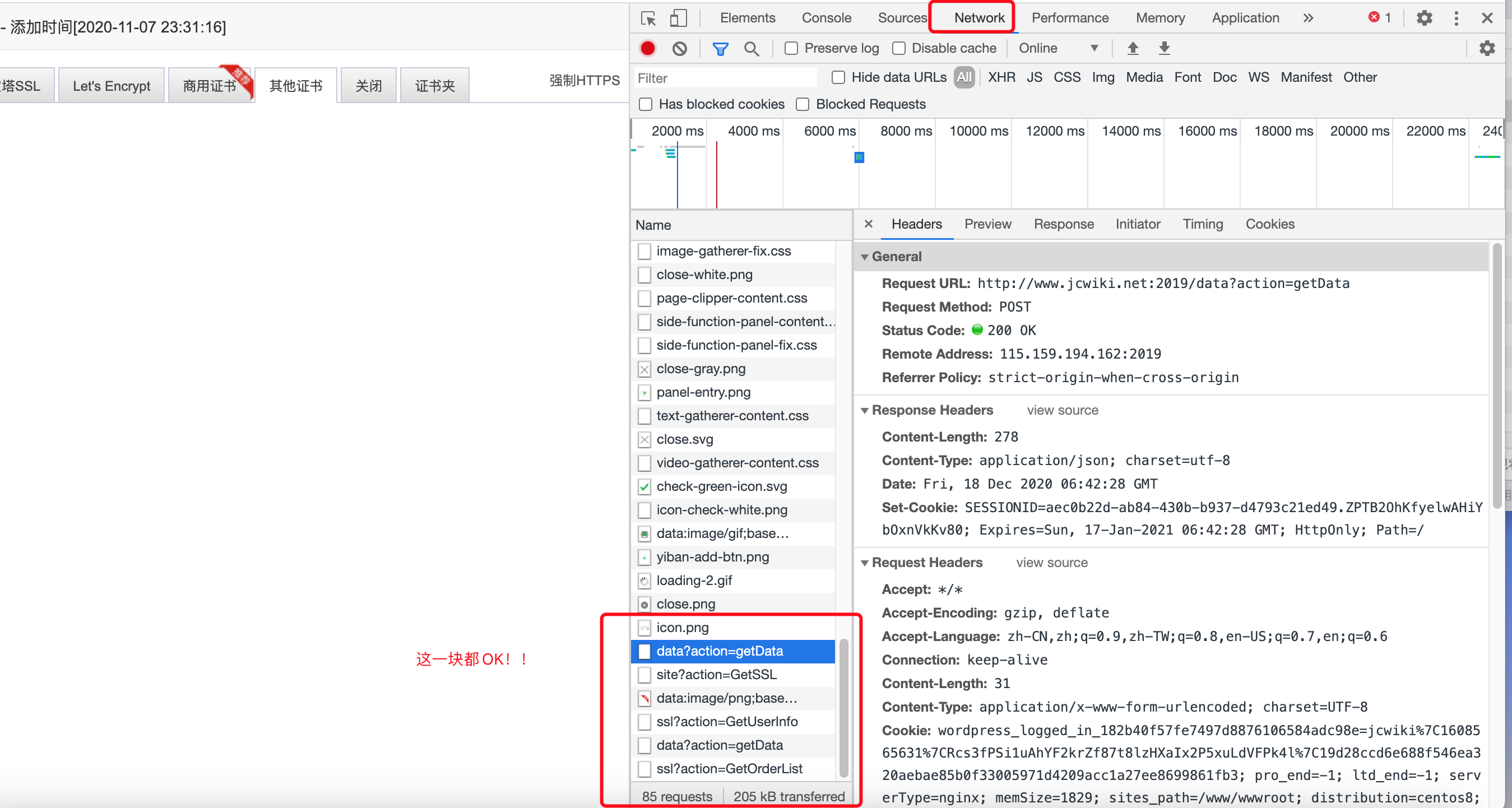This screenshot has height=808, width=1512.
Task: Click the loading-2.gif file icon
Action: pyautogui.click(x=644, y=581)
